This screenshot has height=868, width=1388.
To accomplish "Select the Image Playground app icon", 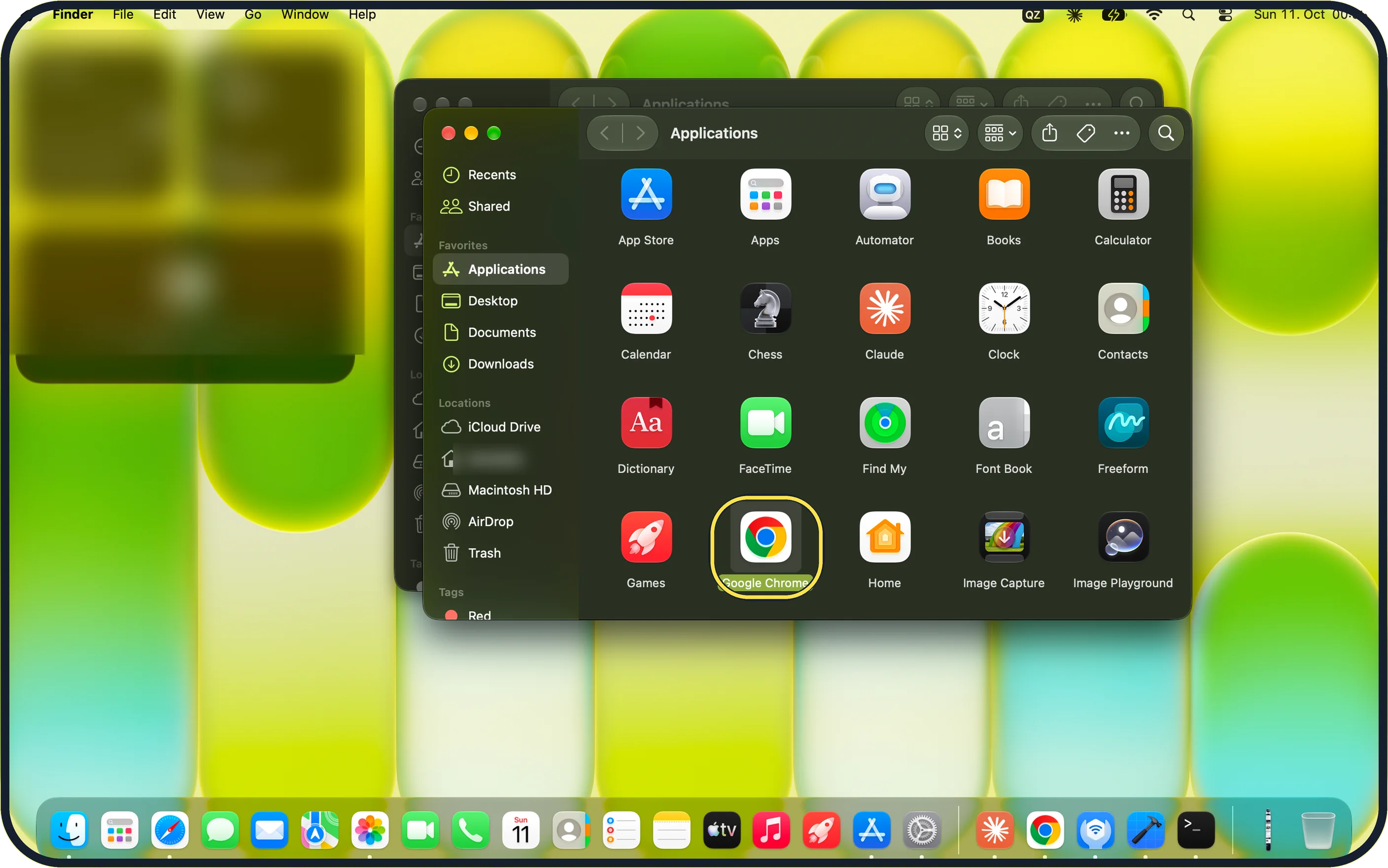I will pyautogui.click(x=1123, y=537).
